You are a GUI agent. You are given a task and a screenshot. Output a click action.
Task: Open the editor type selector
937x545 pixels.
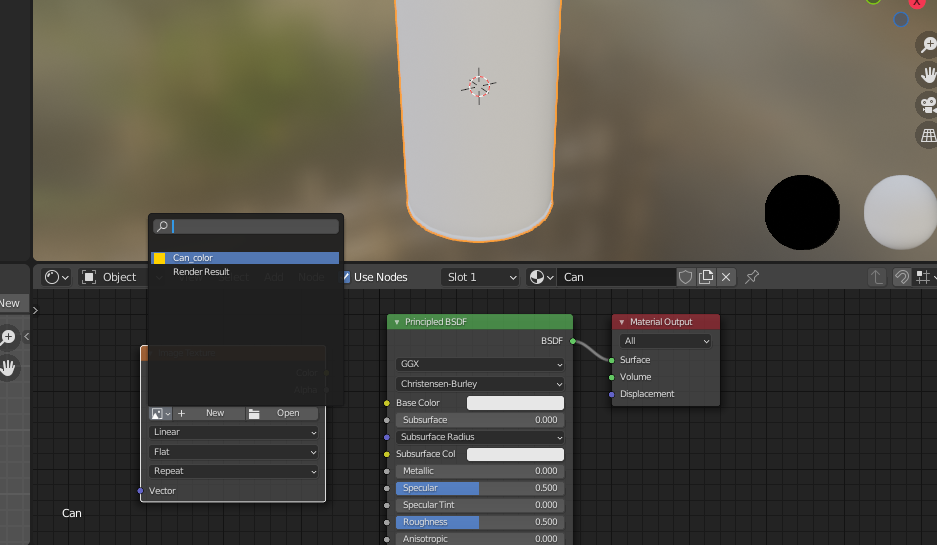click(x=57, y=277)
